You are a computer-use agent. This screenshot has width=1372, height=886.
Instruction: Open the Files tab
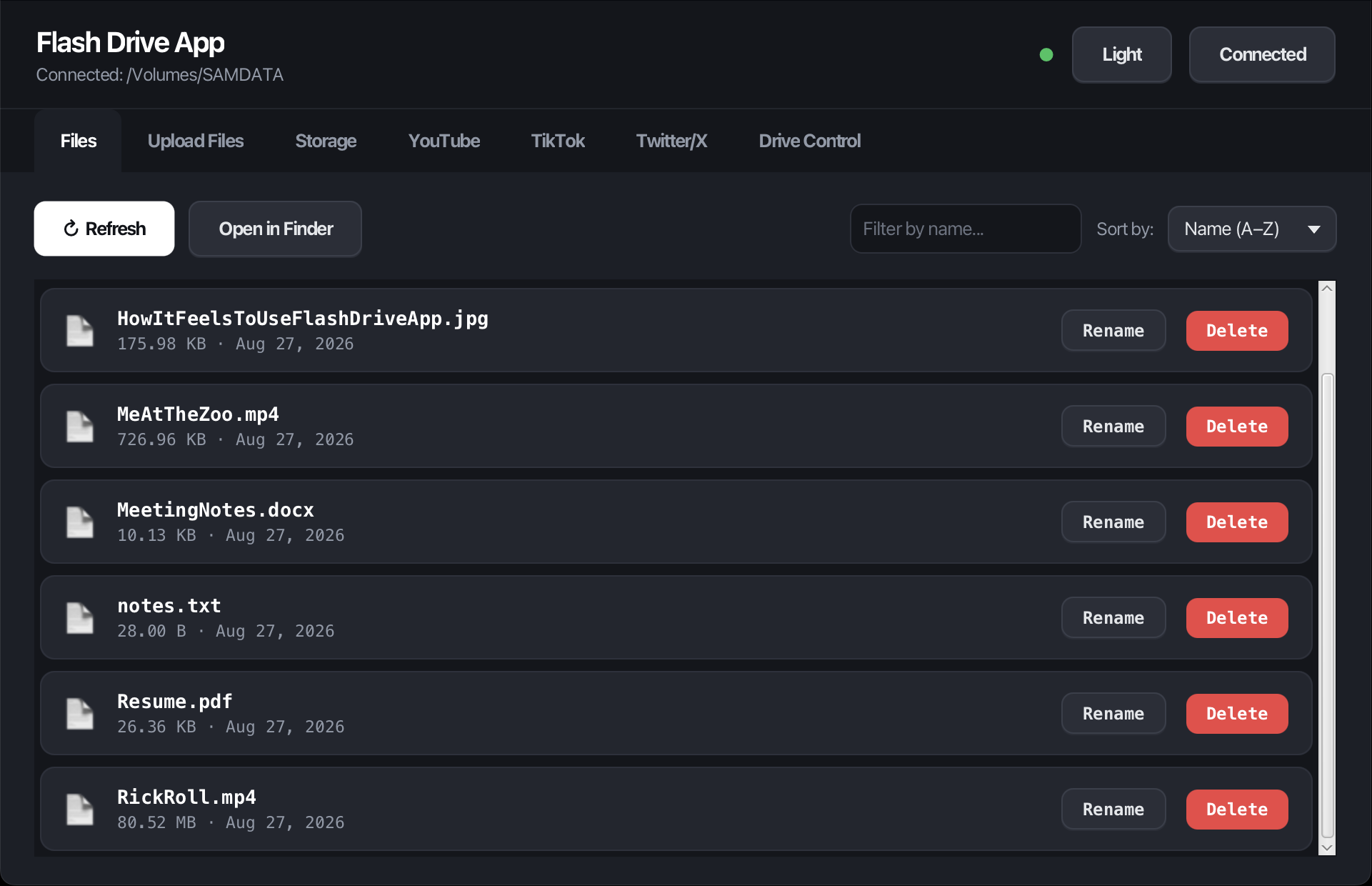(78, 141)
